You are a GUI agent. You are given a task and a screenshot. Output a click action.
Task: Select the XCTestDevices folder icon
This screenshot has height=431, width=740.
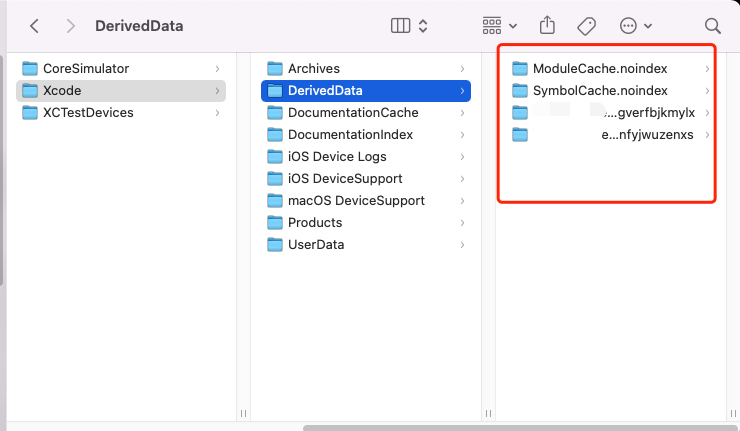click(x=30, y=112)
